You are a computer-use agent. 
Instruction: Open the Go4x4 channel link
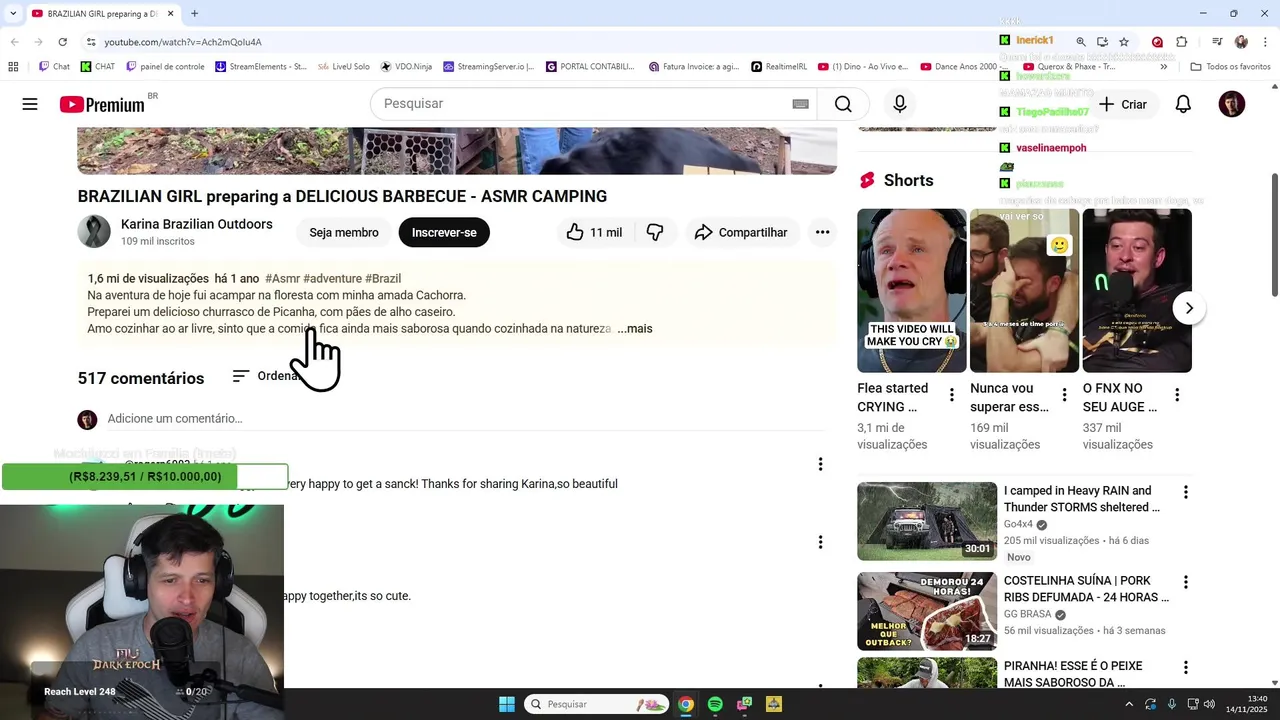click(x=1018, y=524)
